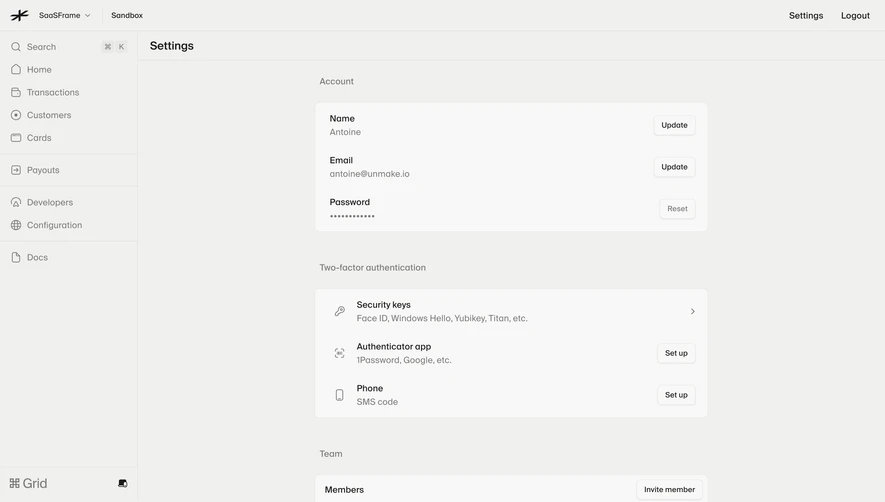Image resolution: width=885 pixels, height=502 pixels.
Task: Click the Developers icon in sidebar
Action: (16, 202)
